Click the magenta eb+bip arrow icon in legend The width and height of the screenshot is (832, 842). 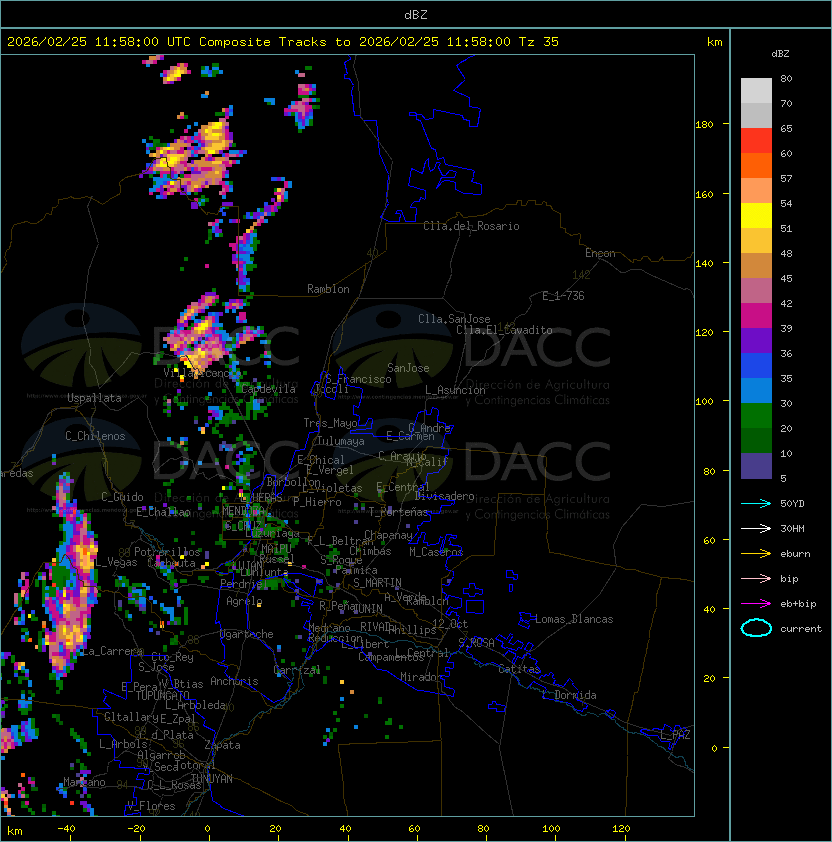point(756,604)
